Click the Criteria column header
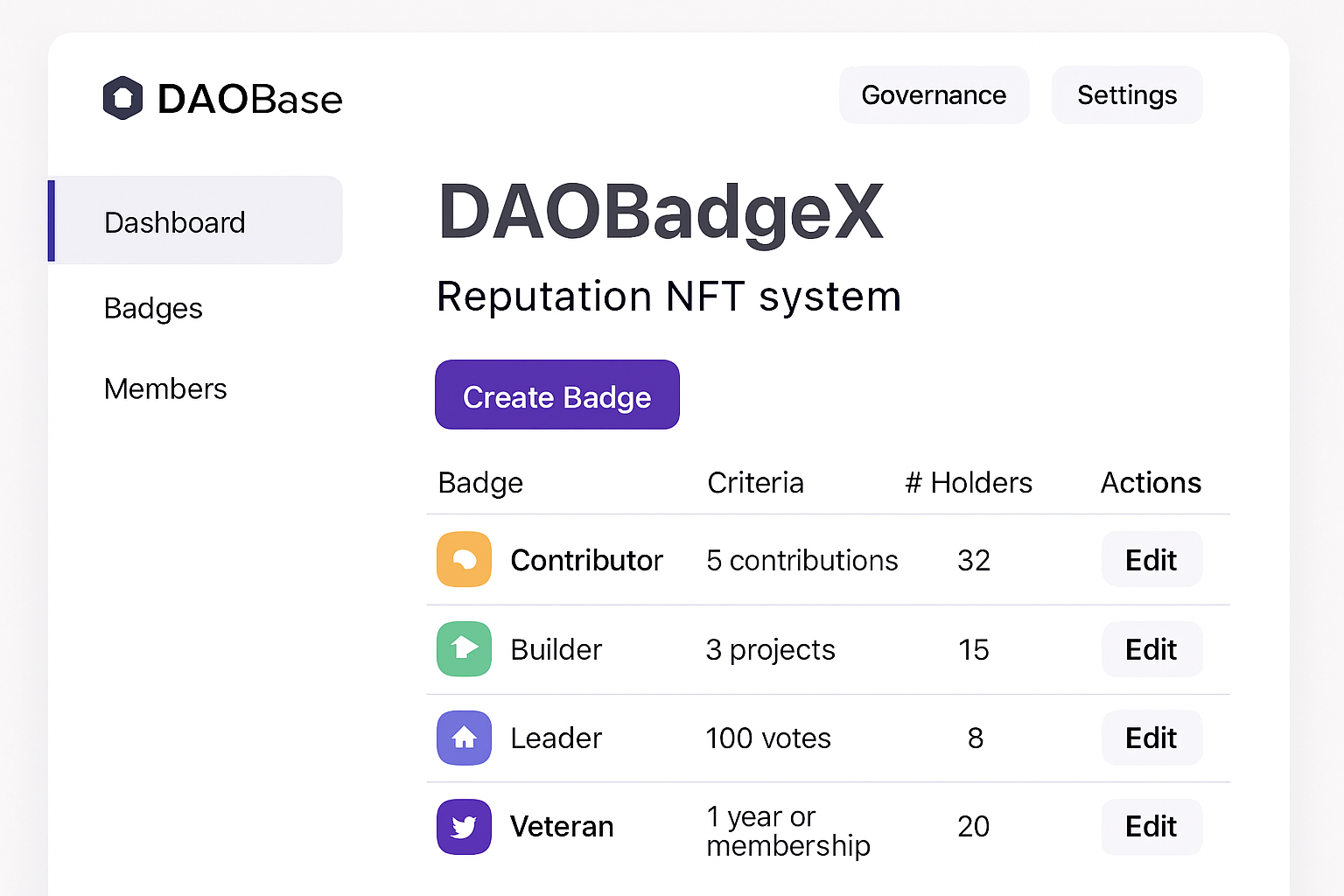Image resolution: width=1344 pixels, height=896 pixels. coord(755,482)
